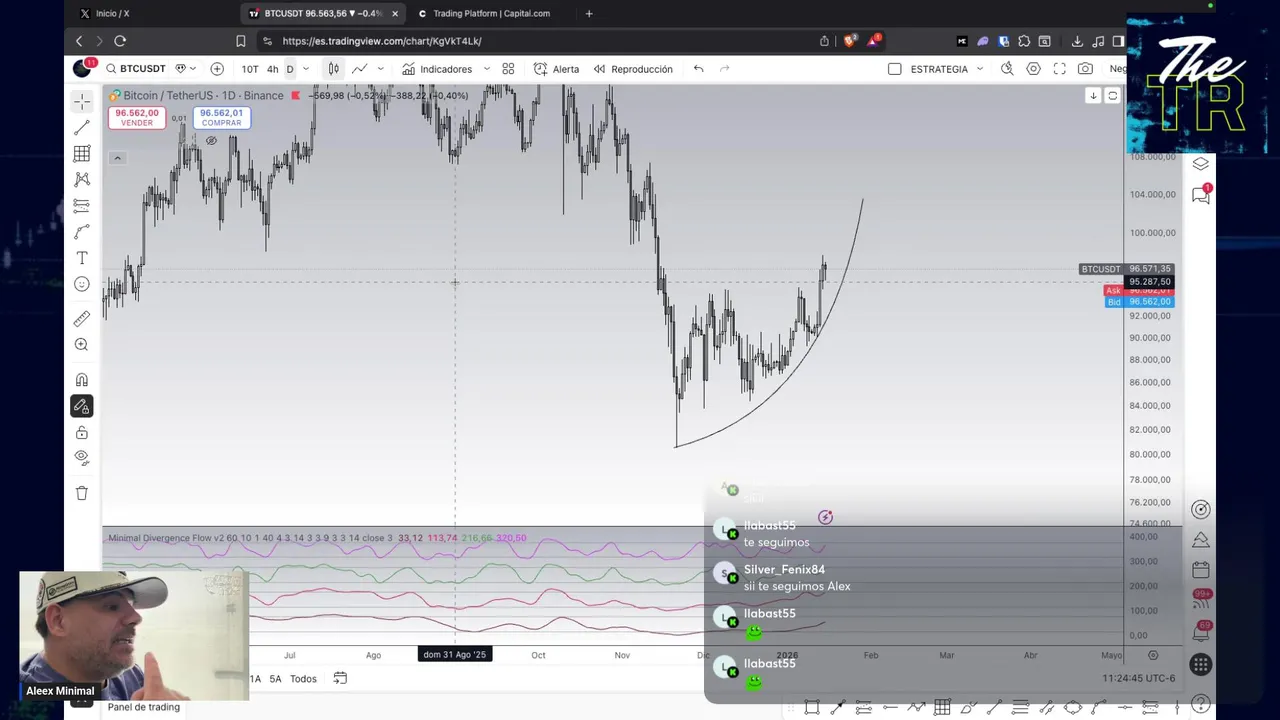
Task: Select the line chart style icon
Action: coord(359,69)
